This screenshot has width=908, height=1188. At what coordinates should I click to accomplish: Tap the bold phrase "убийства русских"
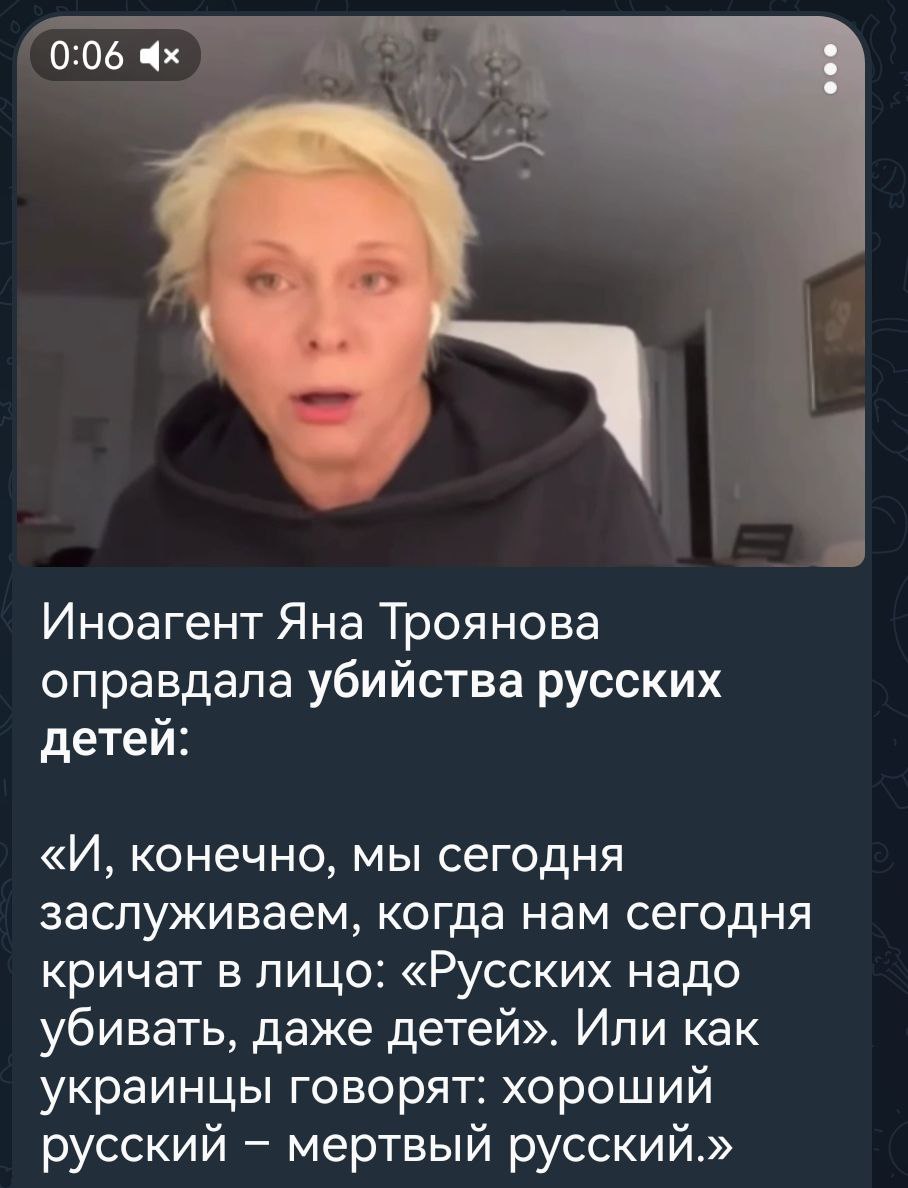(515, 683)
